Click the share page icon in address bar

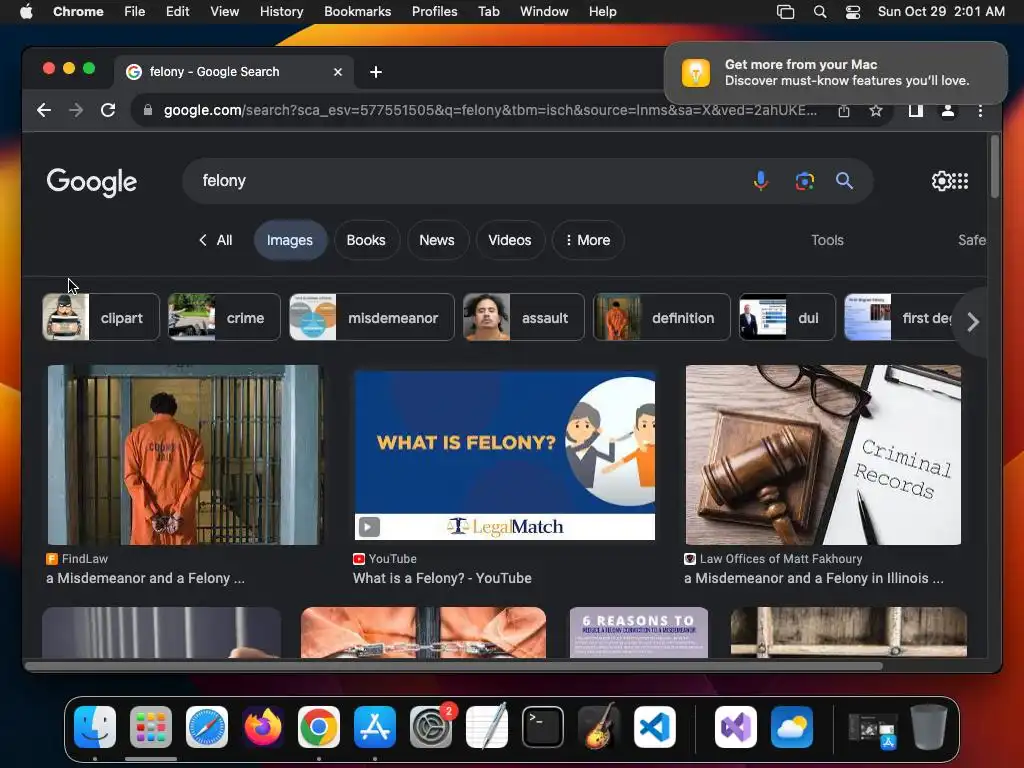click(x=844, y=111)
